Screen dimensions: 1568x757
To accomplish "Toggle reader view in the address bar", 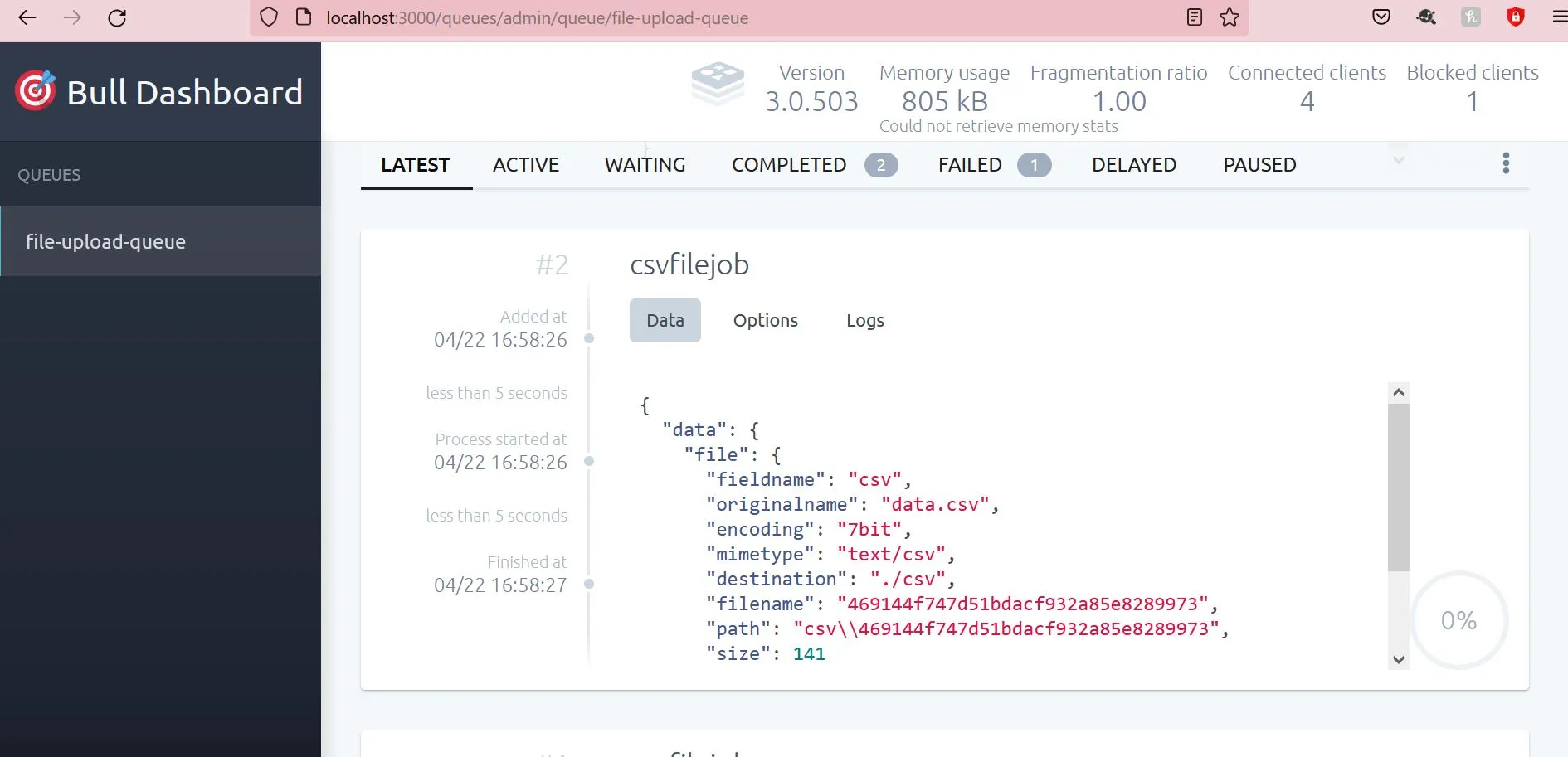I will (x=1195, y=17).
